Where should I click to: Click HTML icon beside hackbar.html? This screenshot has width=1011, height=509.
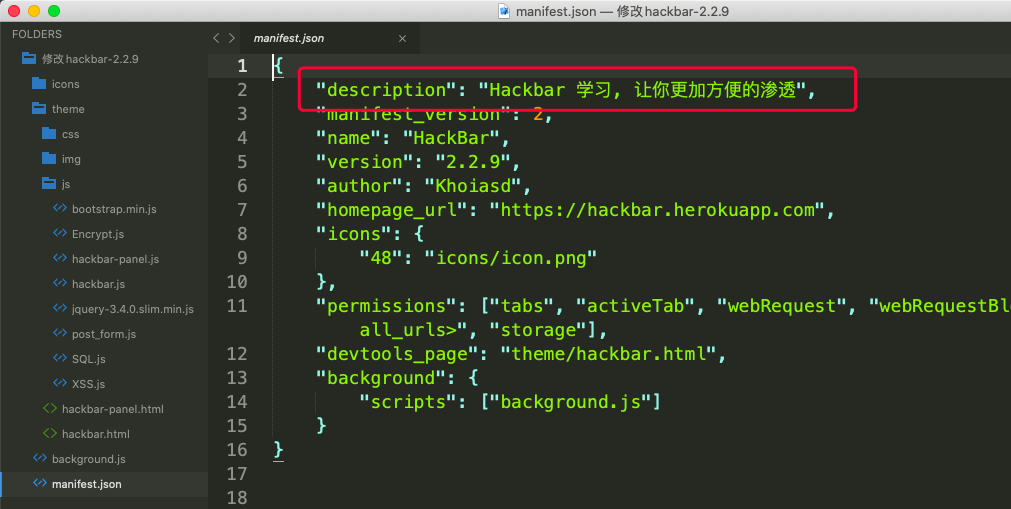pyautogui.click(x=50, y=434)
